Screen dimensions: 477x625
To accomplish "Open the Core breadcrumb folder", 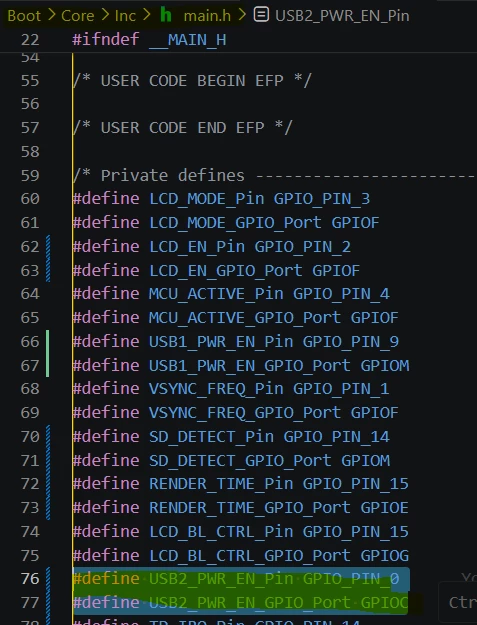I will (x=78, y=16).
